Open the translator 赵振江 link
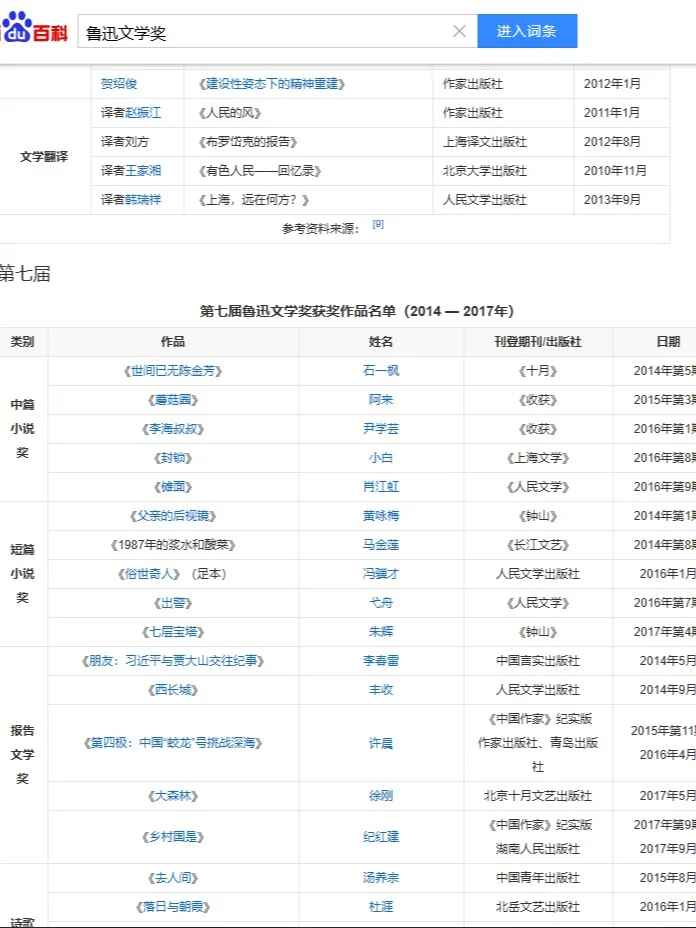This screenshot has width=696, height=928. [x=143, y=113]
